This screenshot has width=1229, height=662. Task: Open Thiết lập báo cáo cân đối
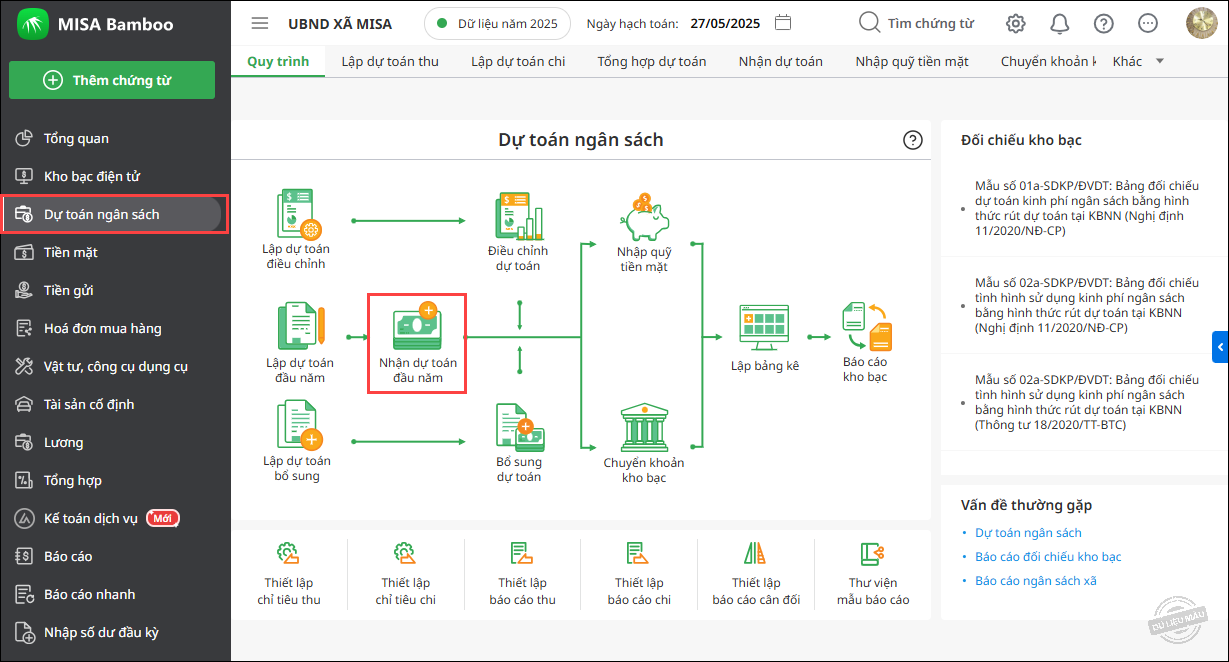pyautogui.click(x=756, y=575)
